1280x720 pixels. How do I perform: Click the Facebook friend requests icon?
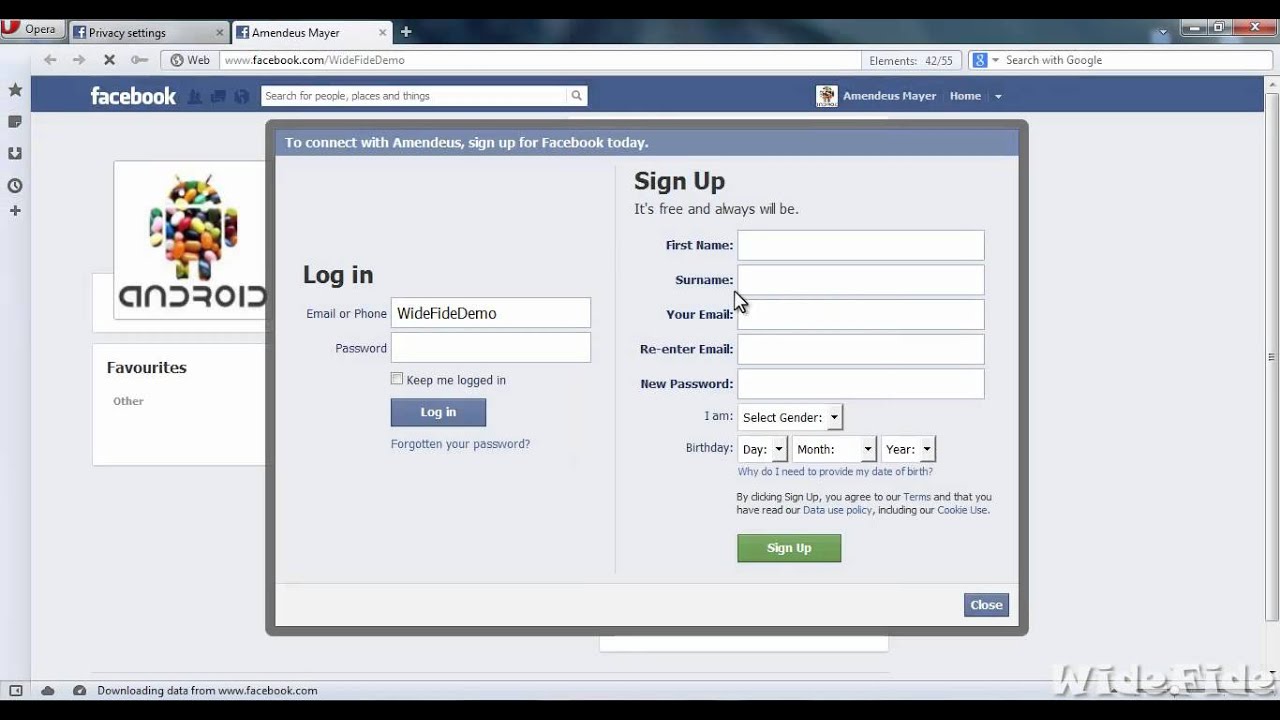click(x=195, y=97)
